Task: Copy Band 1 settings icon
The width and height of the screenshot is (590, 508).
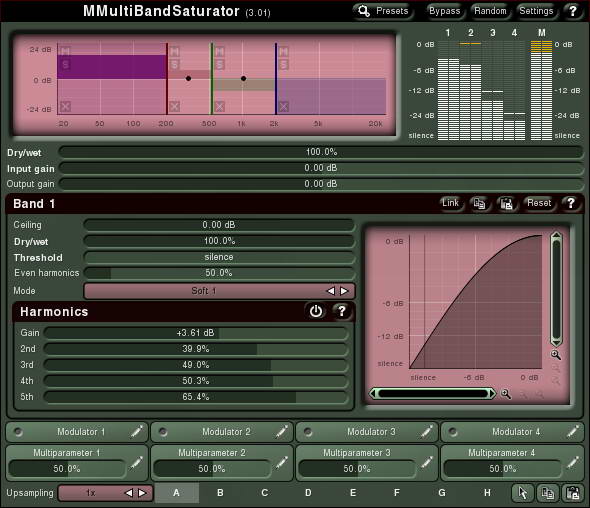Action: point(479,203)
